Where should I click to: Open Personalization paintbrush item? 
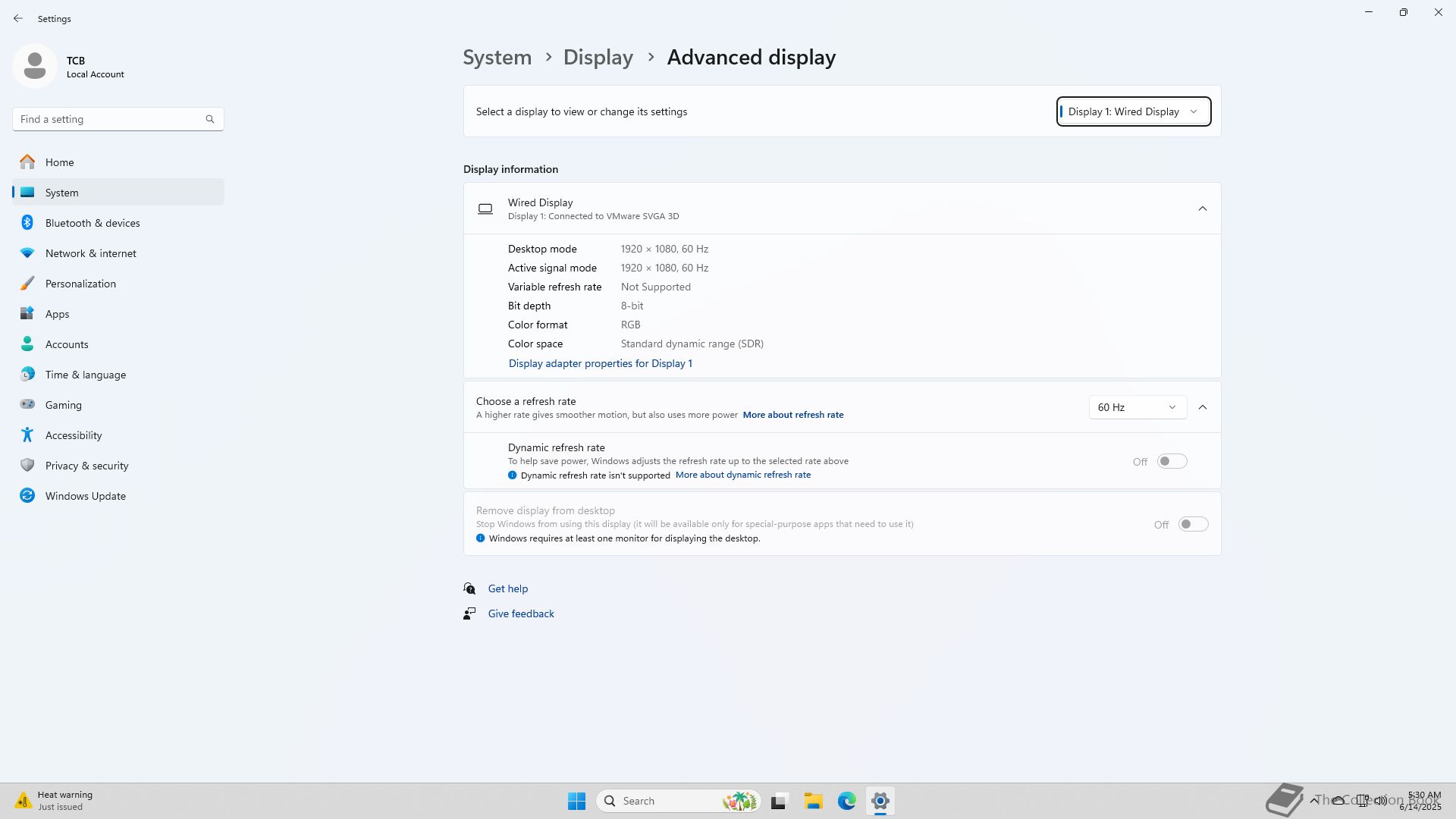click(x=27, y=284)
